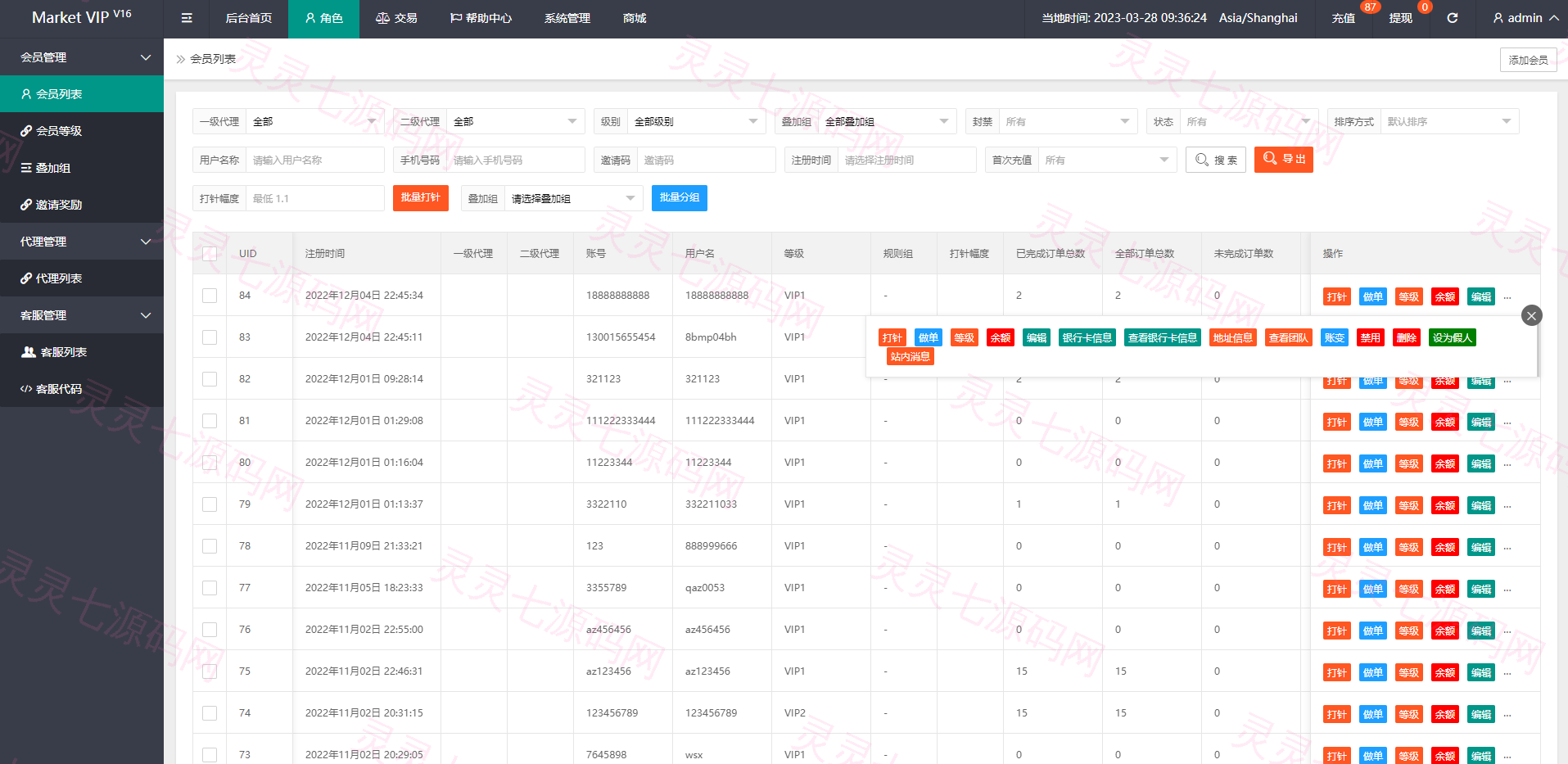This screenshot has height=764, width=1568.
Task: Open the admin user menu
Action: pos(1525,18)
